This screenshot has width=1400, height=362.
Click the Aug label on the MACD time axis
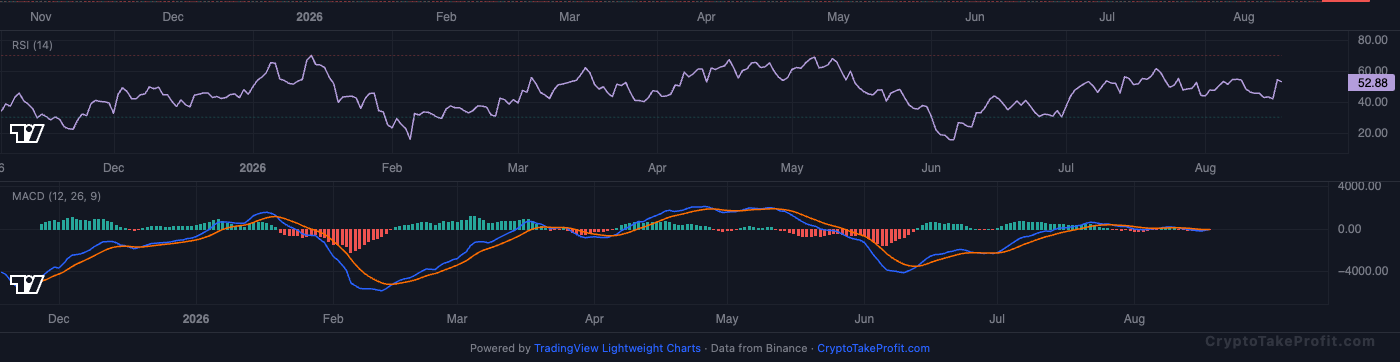tap(1134, 319)
